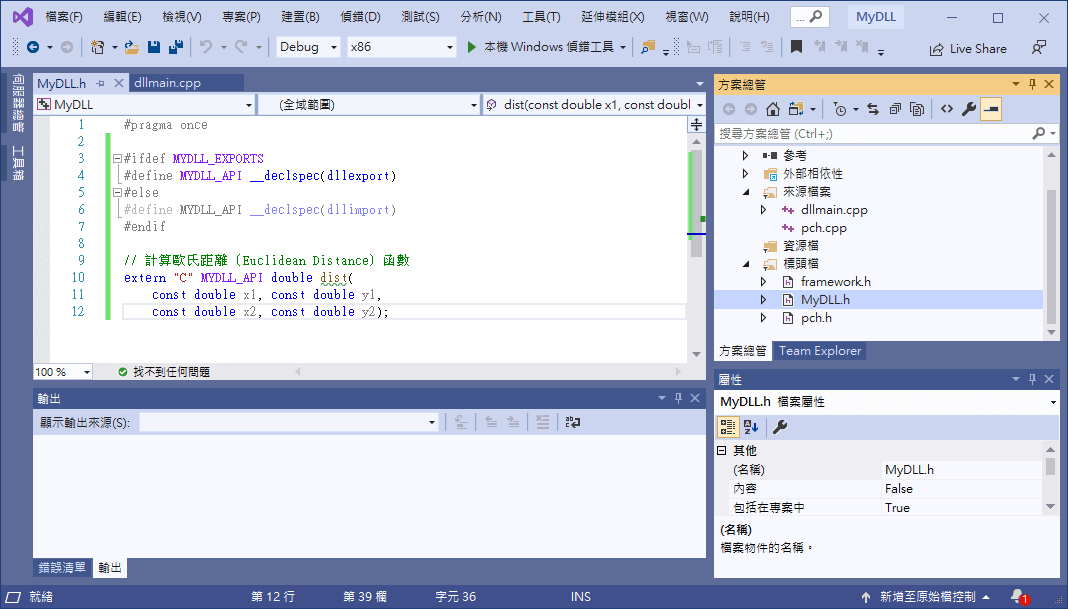This screenshot has height=609, width=1068.
Task: Open Properties via the wrench icon in Solution Explorer
Action: tap(969, 109)
